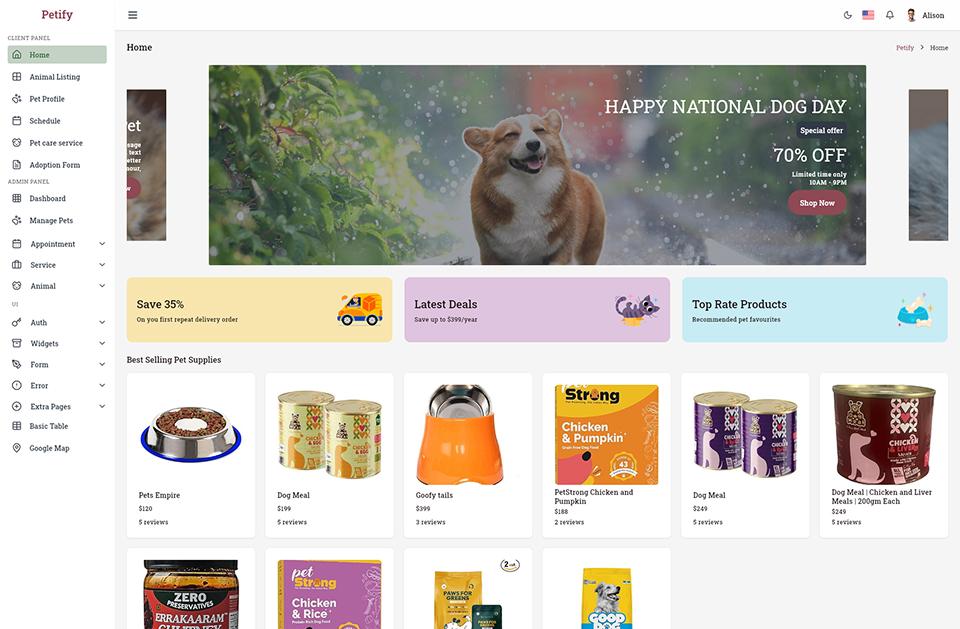Open the Latest Deals promo card

pos(537,310)
